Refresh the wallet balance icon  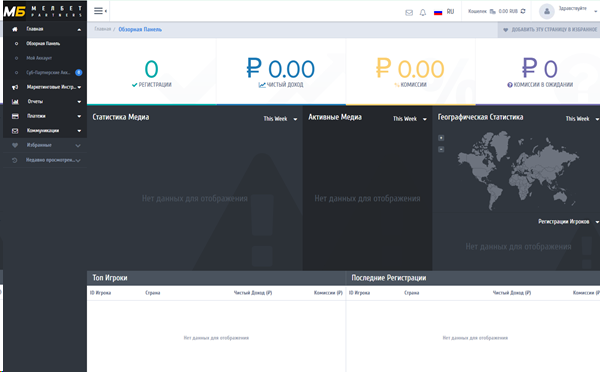523,11
